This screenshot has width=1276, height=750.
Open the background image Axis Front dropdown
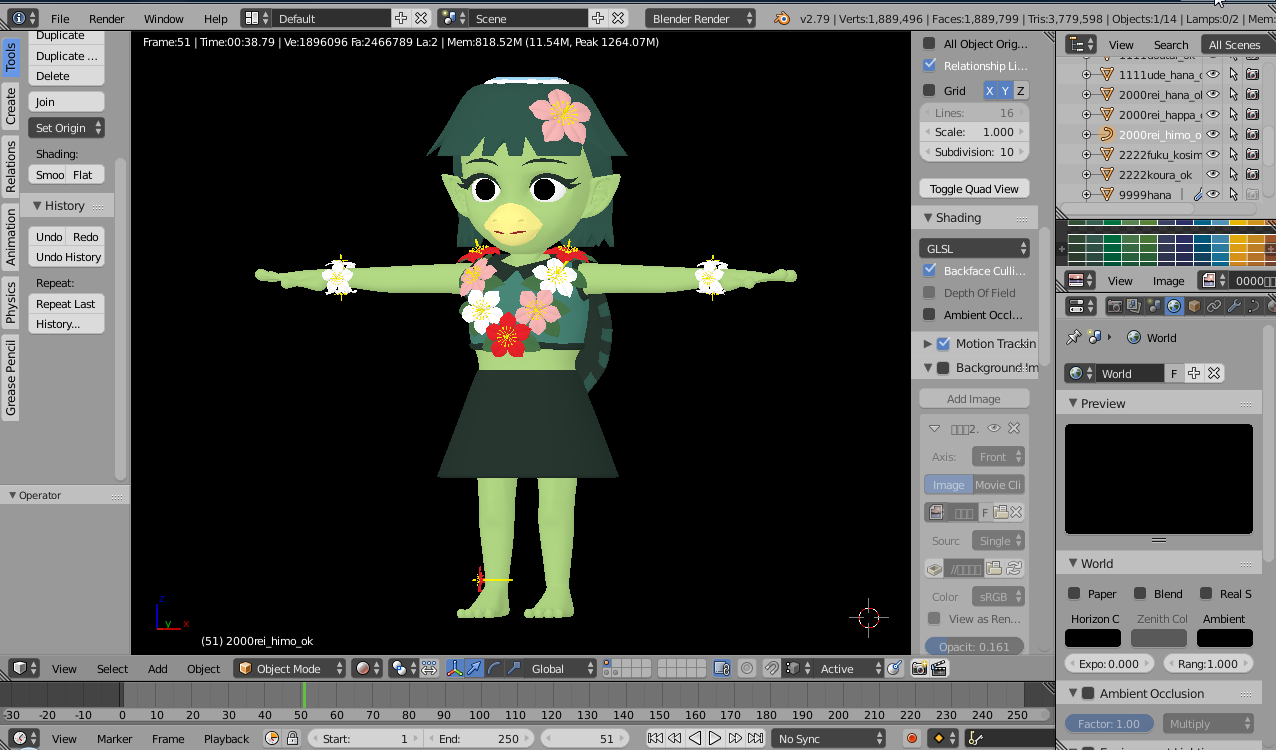click(x=998, y=456)
